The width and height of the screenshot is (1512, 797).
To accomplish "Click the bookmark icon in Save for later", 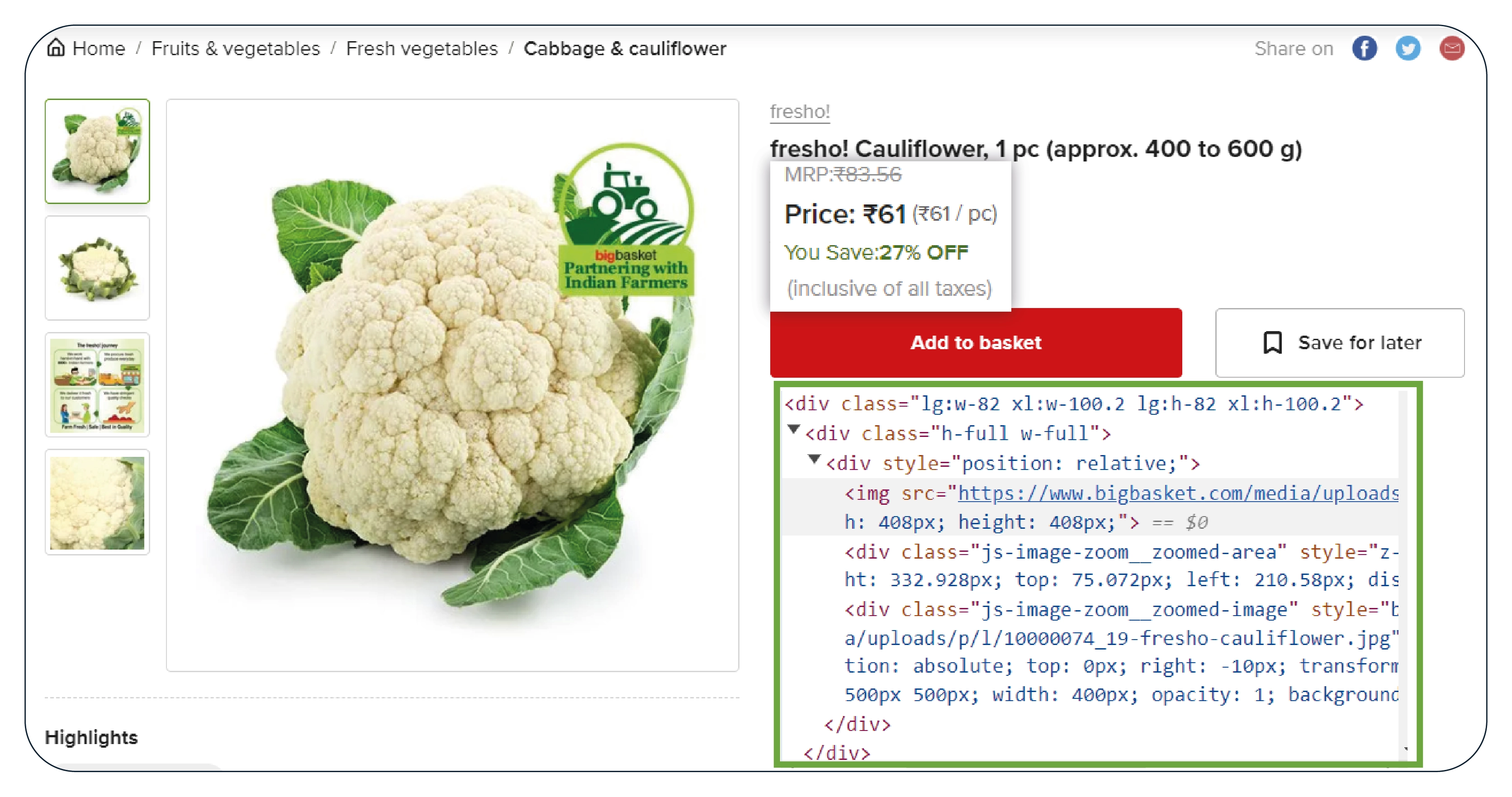I will 1273,343.
